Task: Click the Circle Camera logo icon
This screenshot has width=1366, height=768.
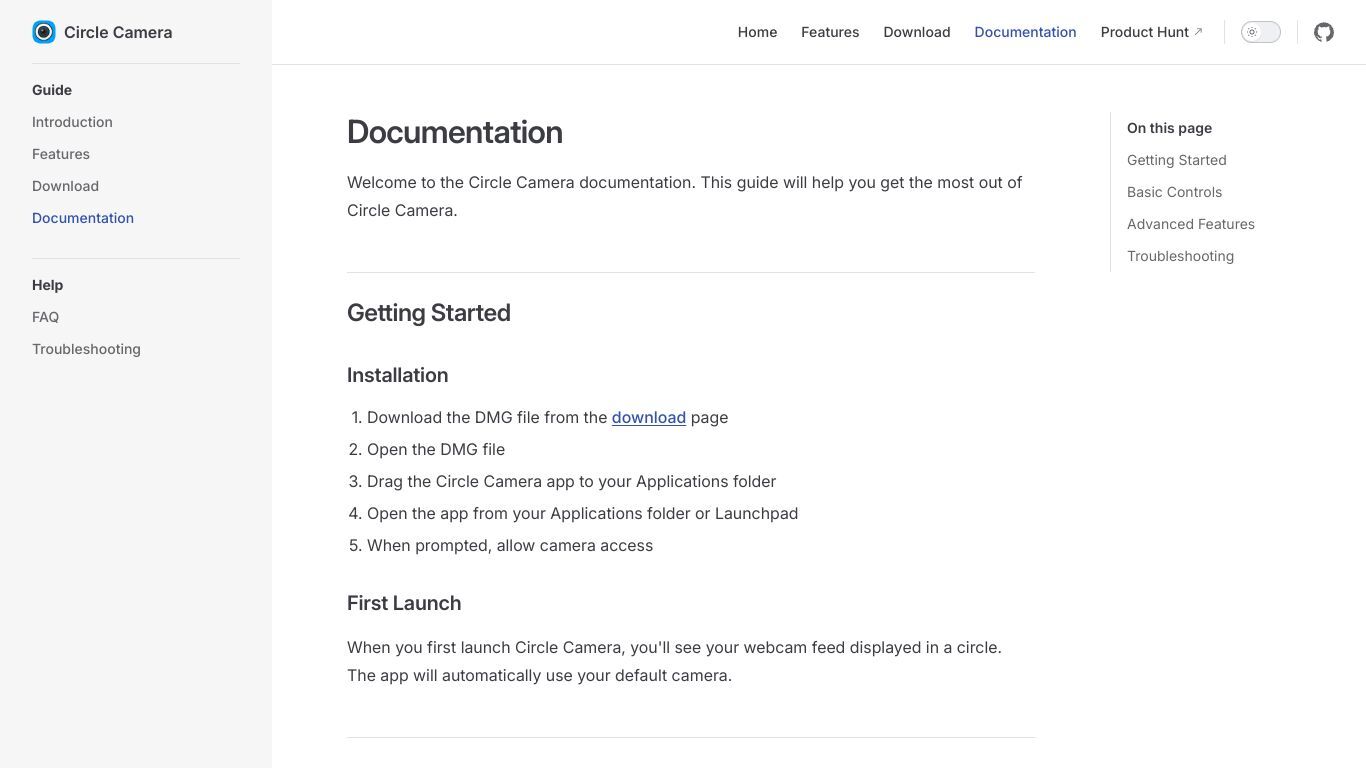Action: tap(44, 32)
